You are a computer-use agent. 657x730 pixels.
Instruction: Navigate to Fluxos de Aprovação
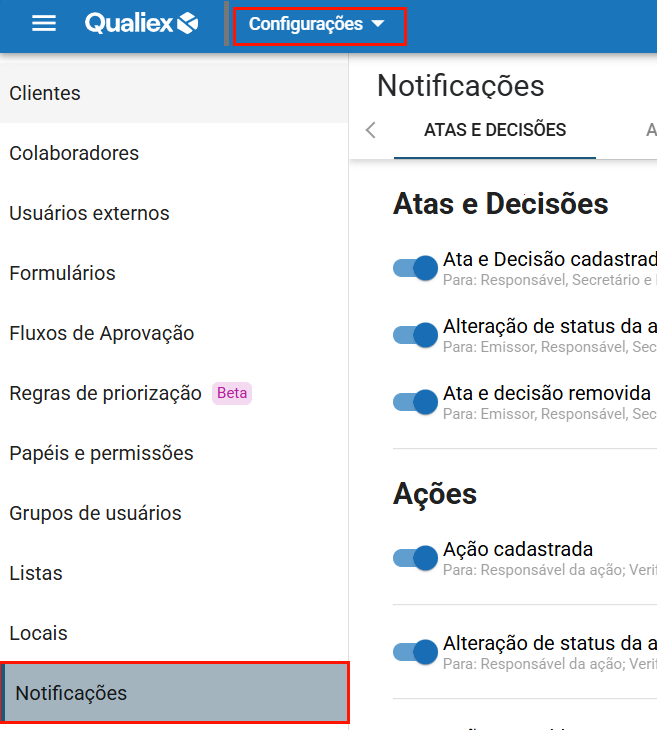coord(101,333)
